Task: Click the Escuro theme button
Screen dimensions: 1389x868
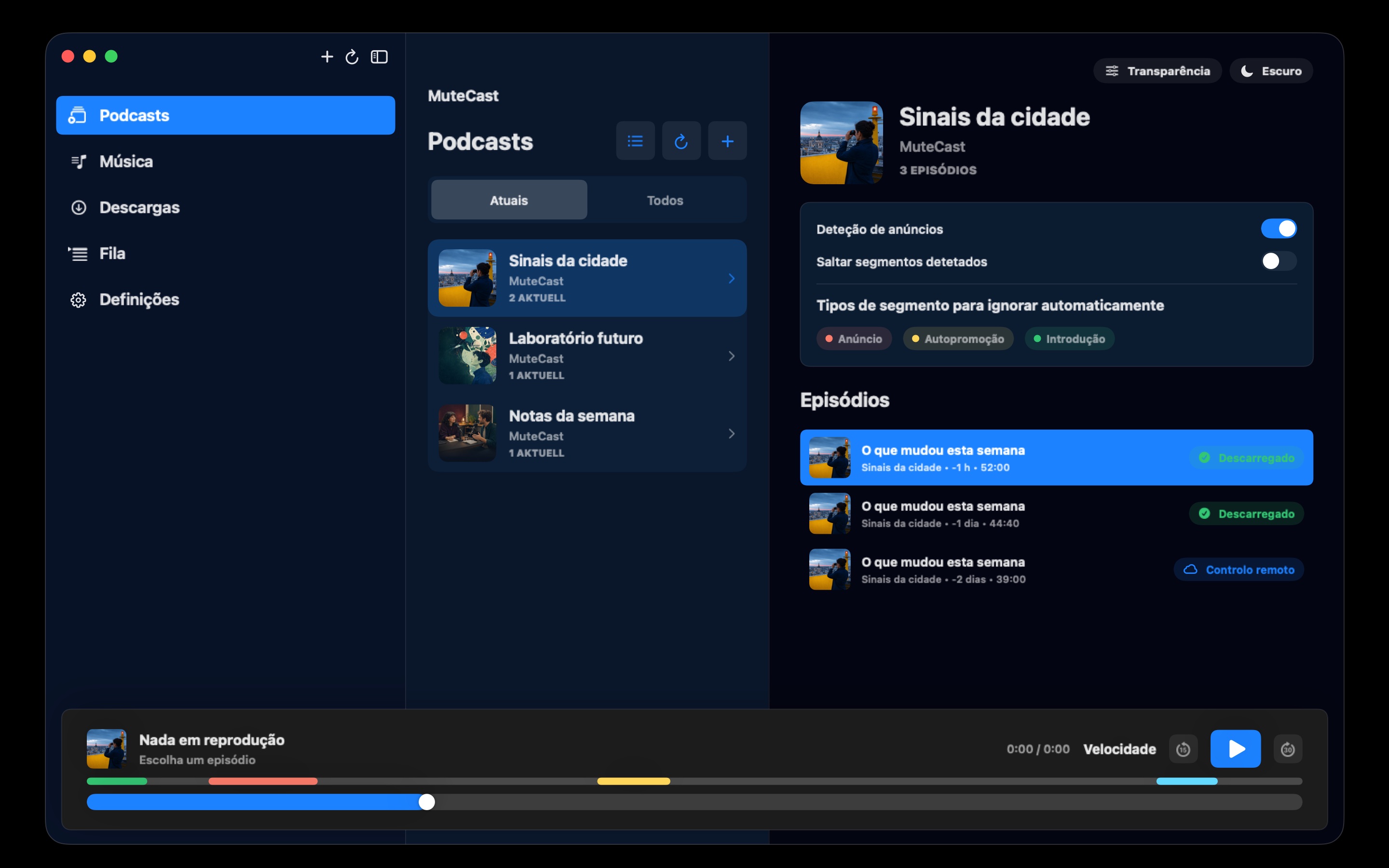Action: pyautogui.click(x=1271, y=70)
